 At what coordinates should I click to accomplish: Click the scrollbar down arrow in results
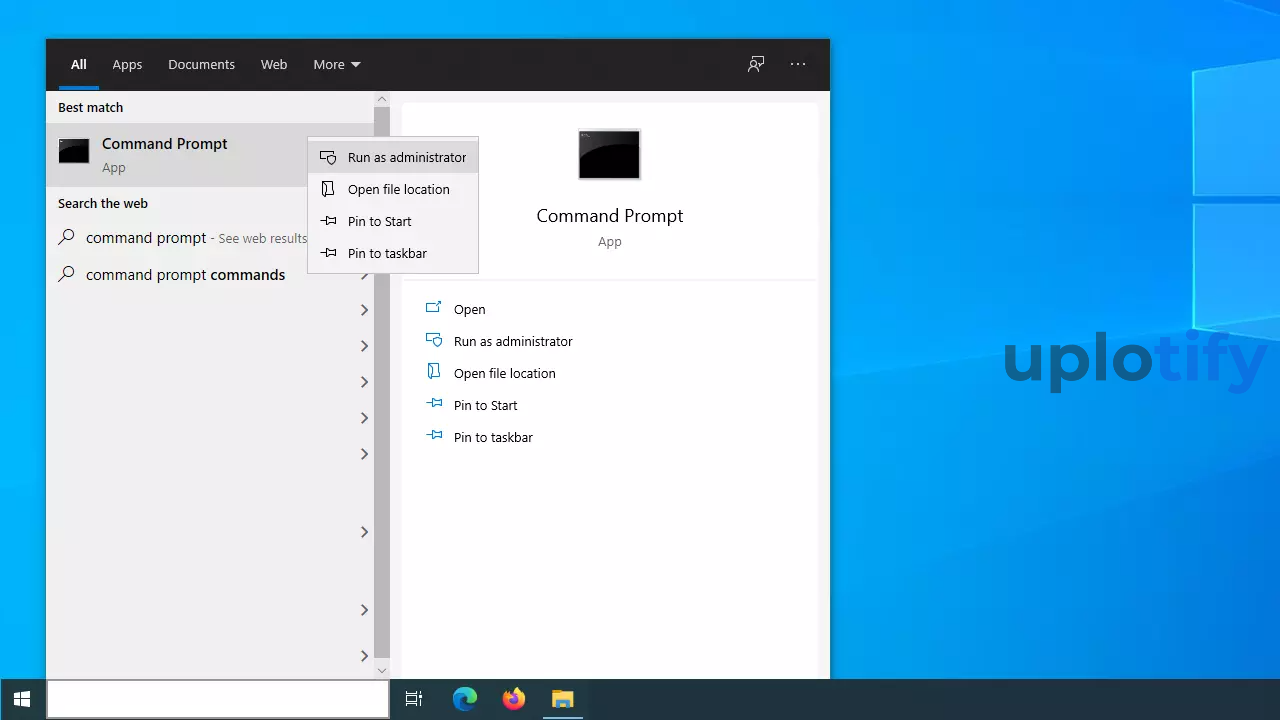click(x=381, y=670)
